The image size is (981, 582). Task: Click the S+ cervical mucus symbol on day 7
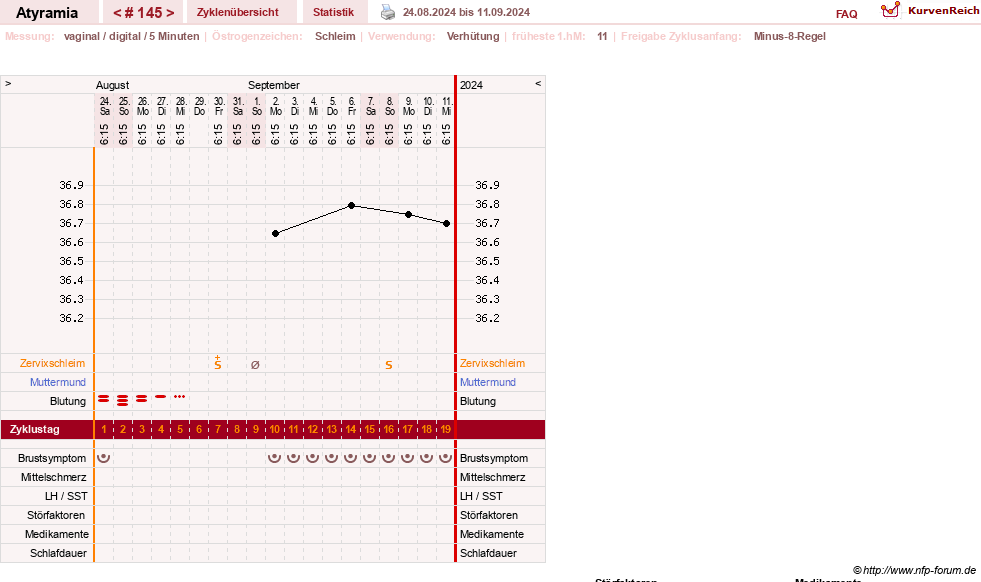click(x=218, y=363)
